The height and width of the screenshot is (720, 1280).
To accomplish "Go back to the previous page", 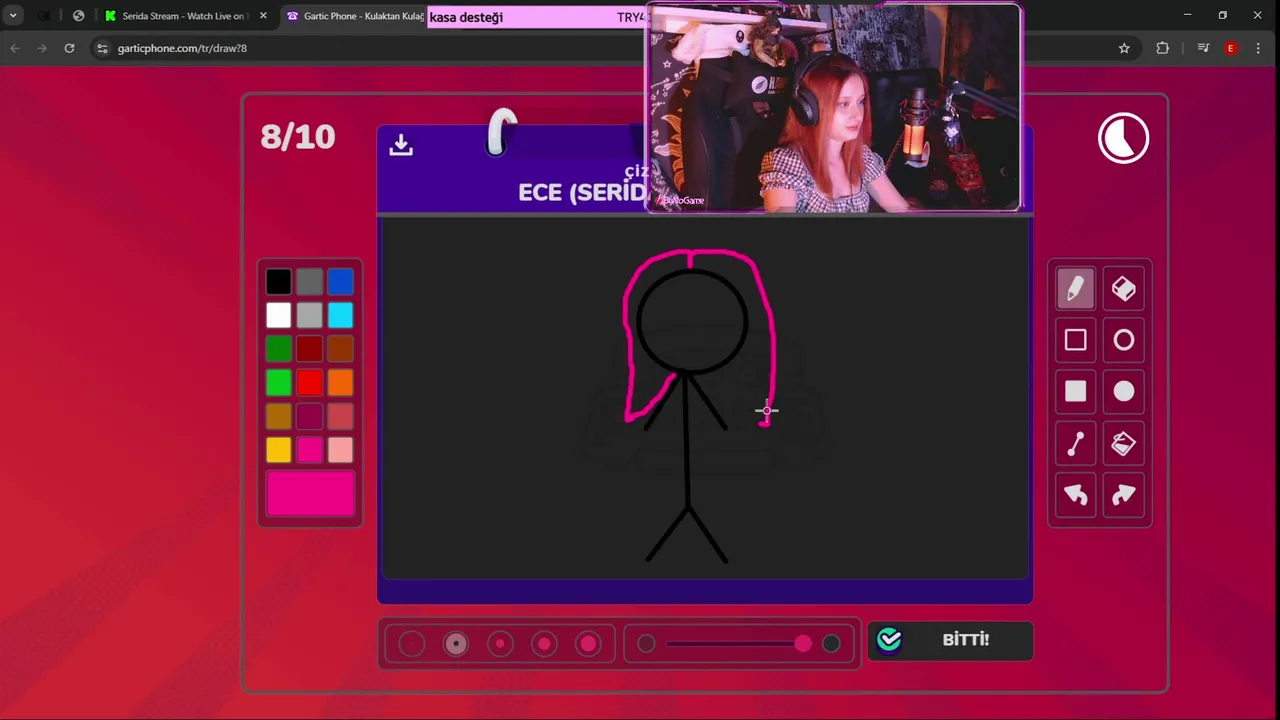I will 15,48.
